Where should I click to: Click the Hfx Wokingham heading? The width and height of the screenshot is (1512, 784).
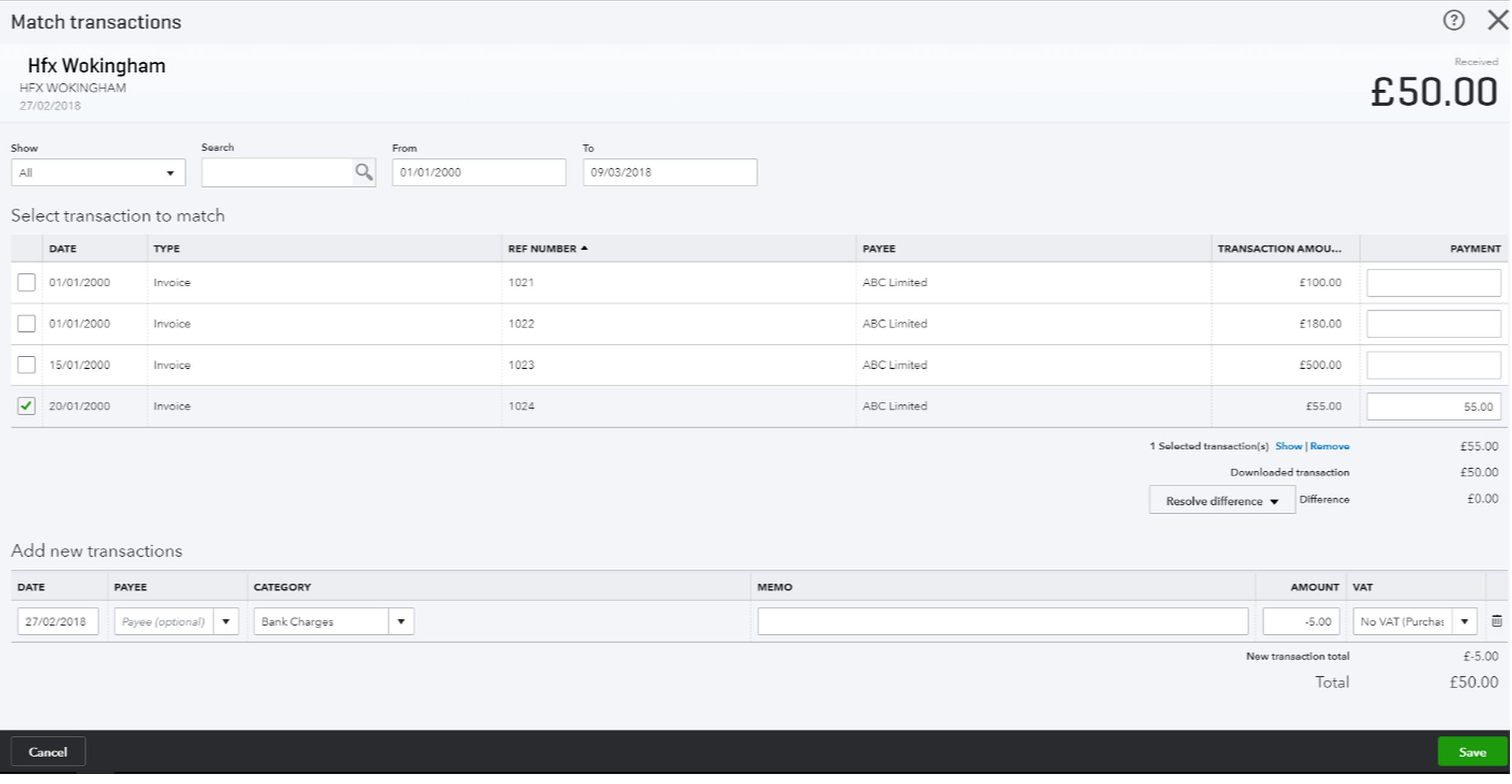click(97, 65)
